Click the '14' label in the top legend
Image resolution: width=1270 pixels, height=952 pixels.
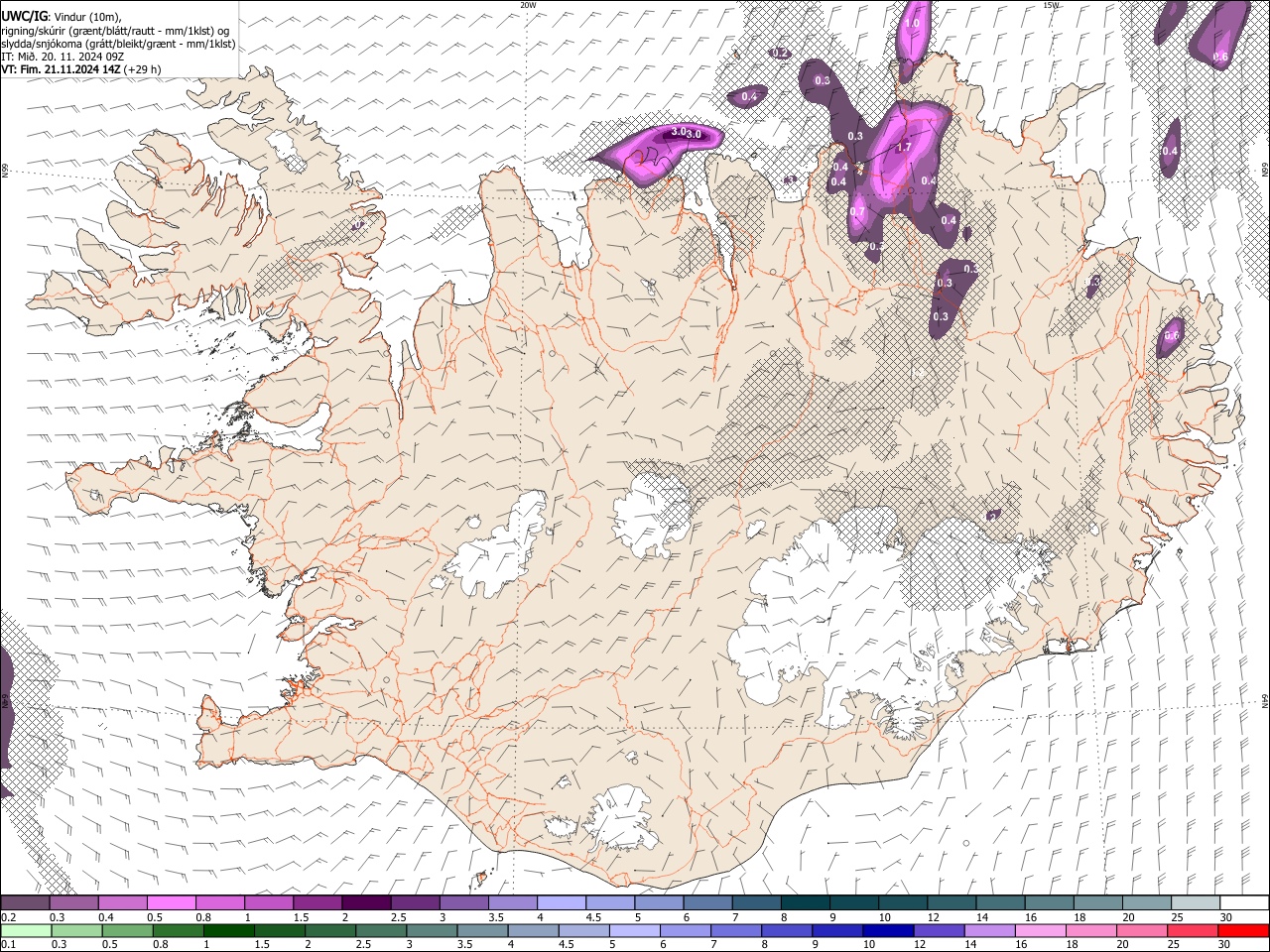point(981,917)
